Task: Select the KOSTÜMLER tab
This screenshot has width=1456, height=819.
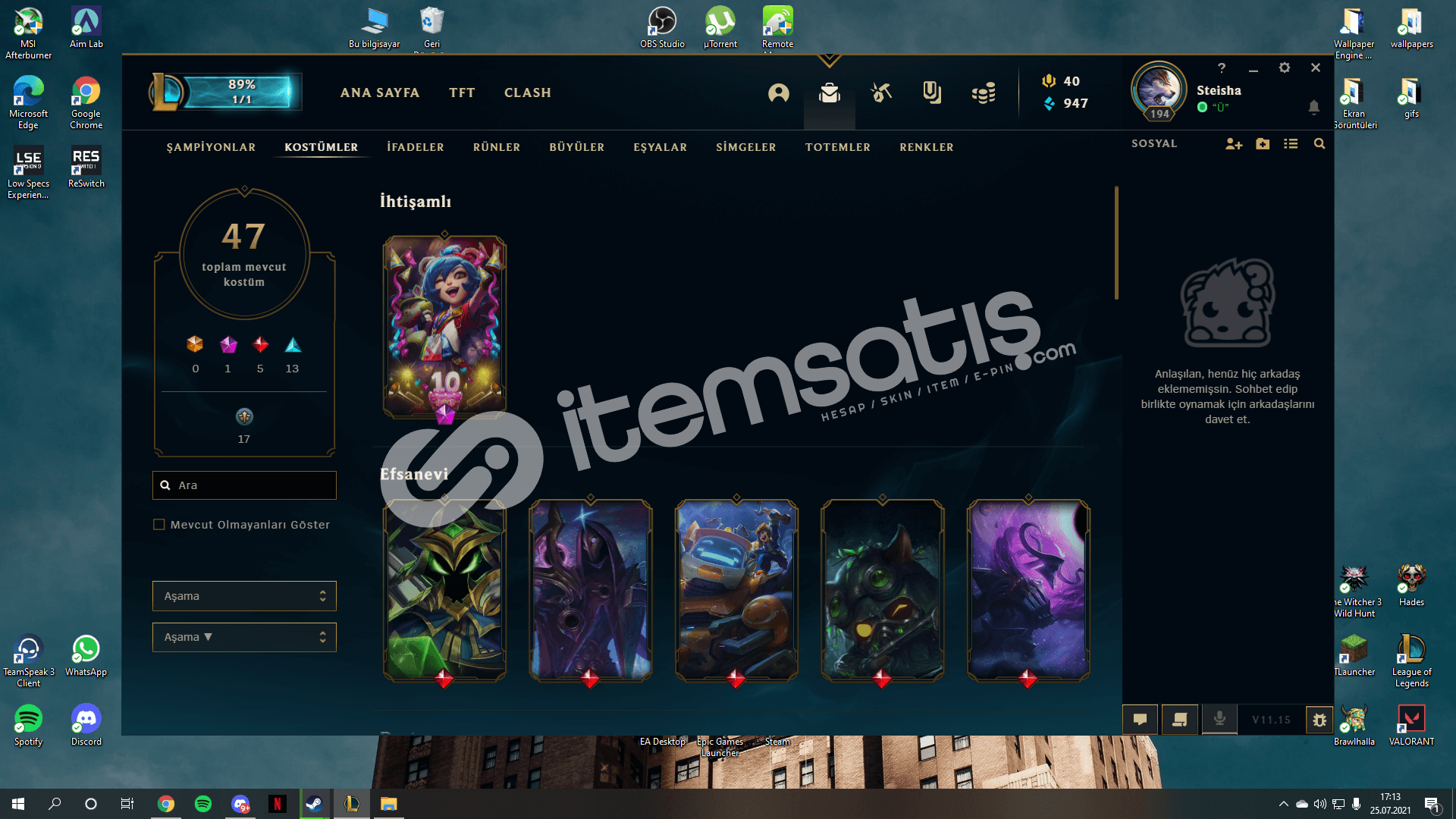Action: (x=322, y=147)
